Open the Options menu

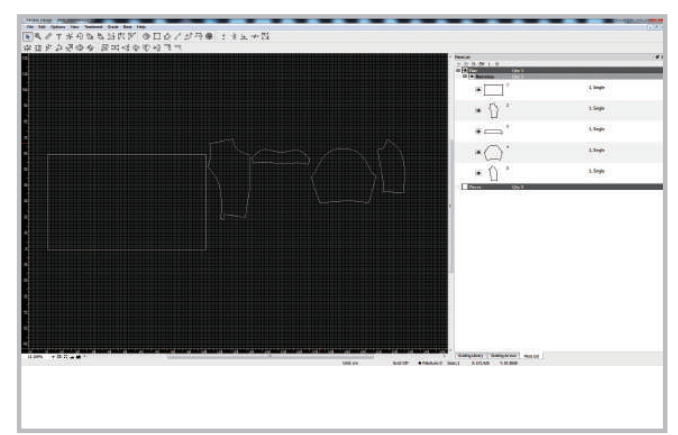[x=58, y=27]
